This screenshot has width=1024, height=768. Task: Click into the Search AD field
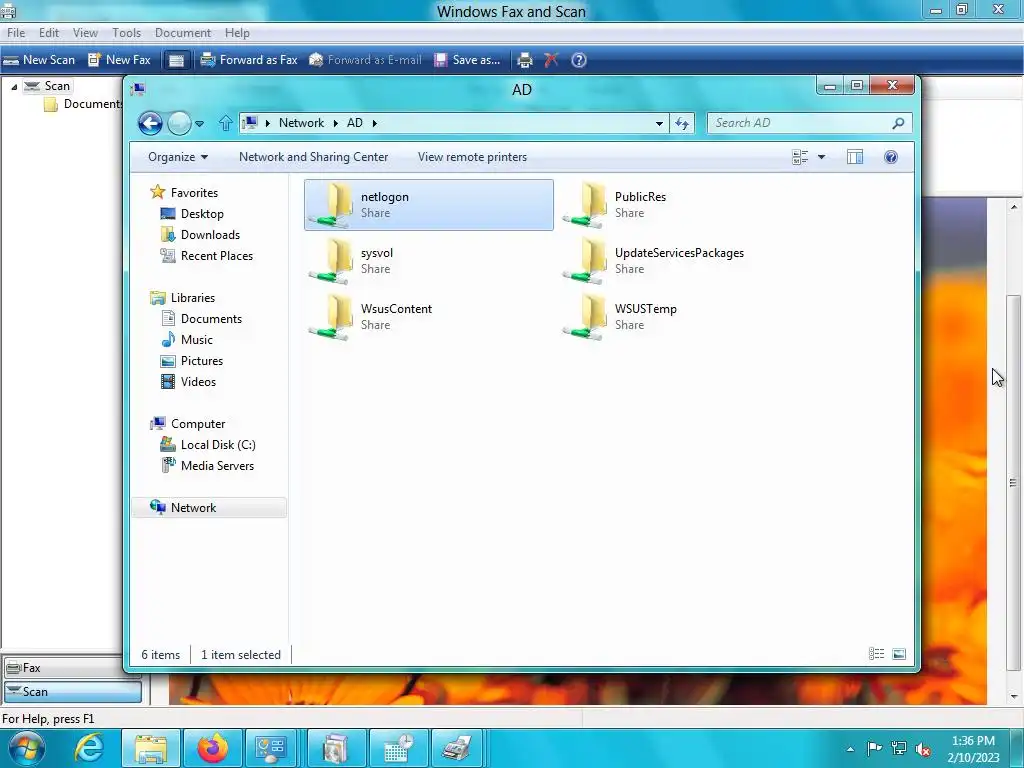(798, 123)
